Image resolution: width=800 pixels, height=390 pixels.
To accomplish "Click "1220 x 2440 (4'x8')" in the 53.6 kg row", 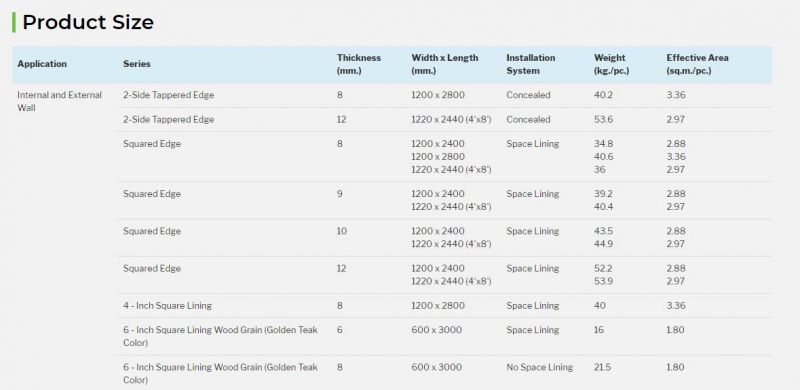I will (451, 119).
